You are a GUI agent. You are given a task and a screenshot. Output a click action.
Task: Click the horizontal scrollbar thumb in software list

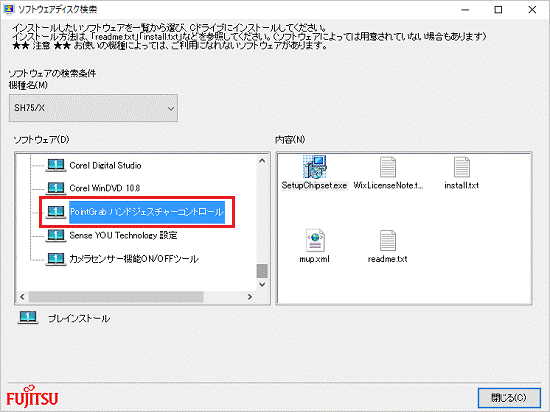click(x=116, y=297)
